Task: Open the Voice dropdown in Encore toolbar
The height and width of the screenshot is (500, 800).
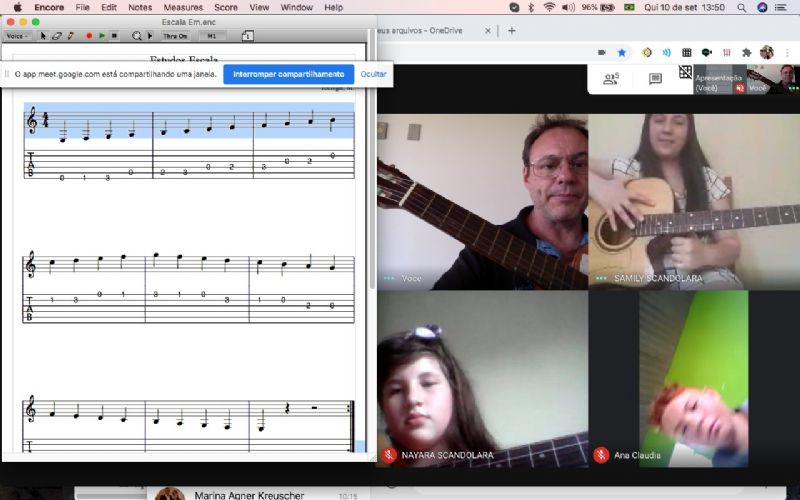Action: 17,36
